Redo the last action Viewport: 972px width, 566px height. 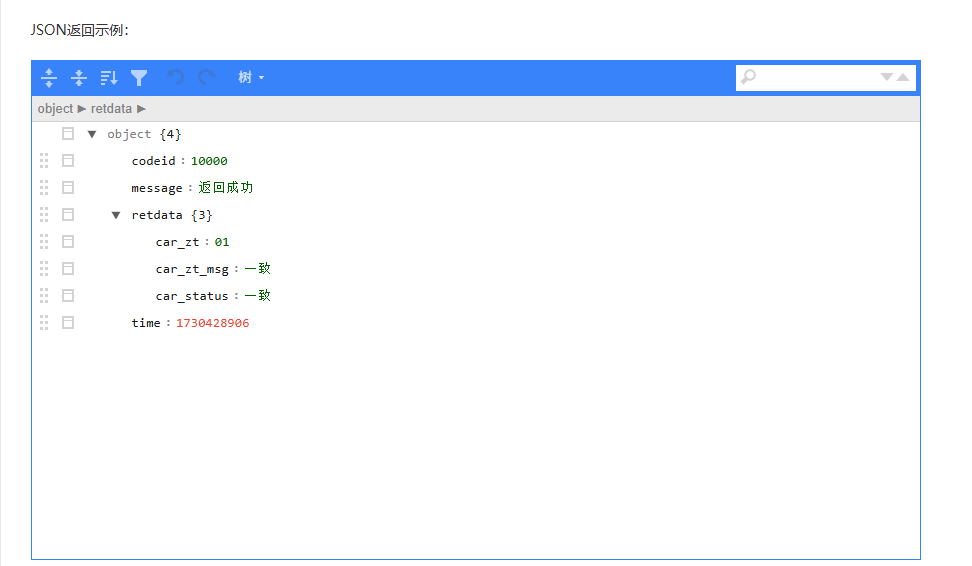(206, 77)
